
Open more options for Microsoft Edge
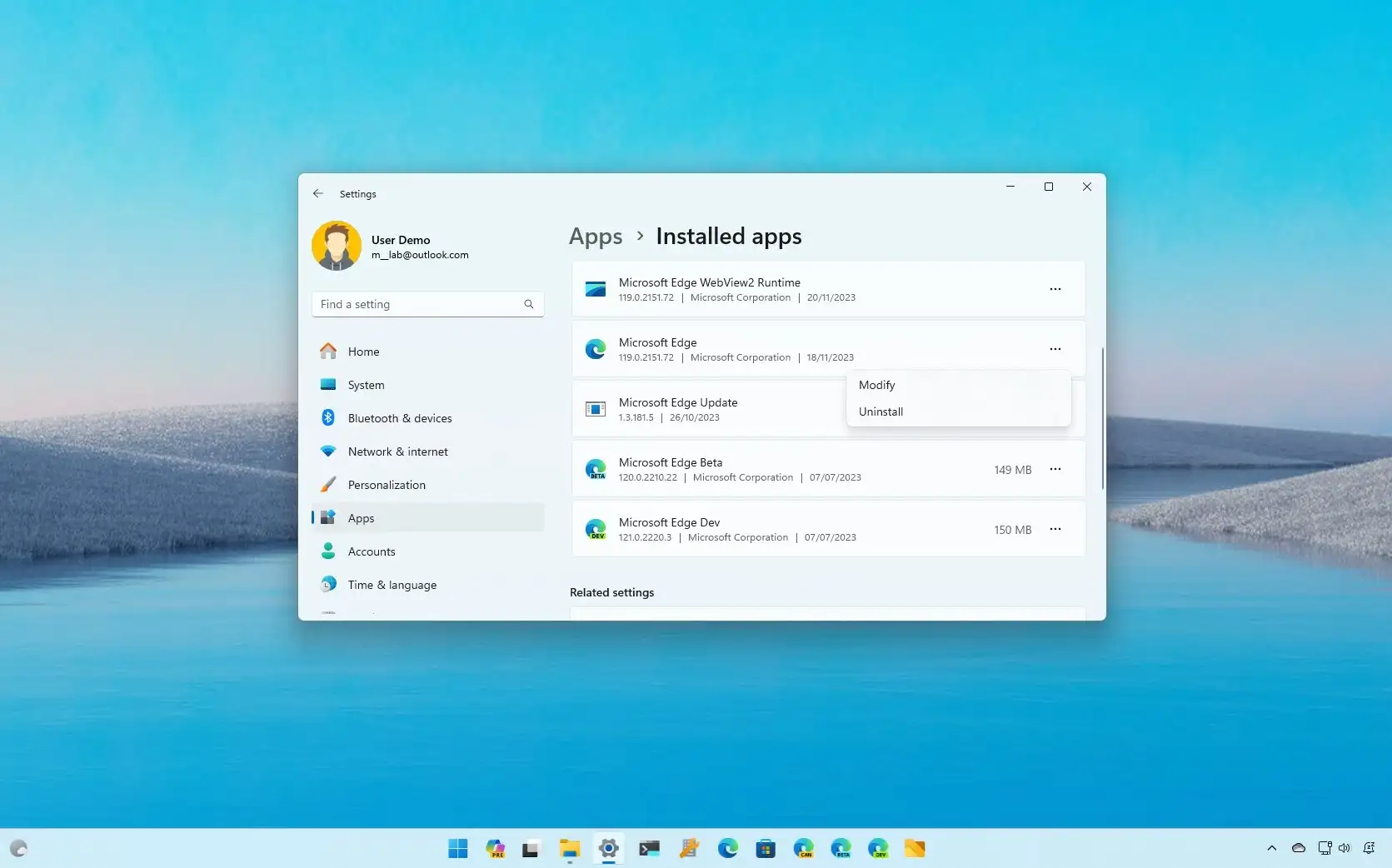tap(1055, 349)
